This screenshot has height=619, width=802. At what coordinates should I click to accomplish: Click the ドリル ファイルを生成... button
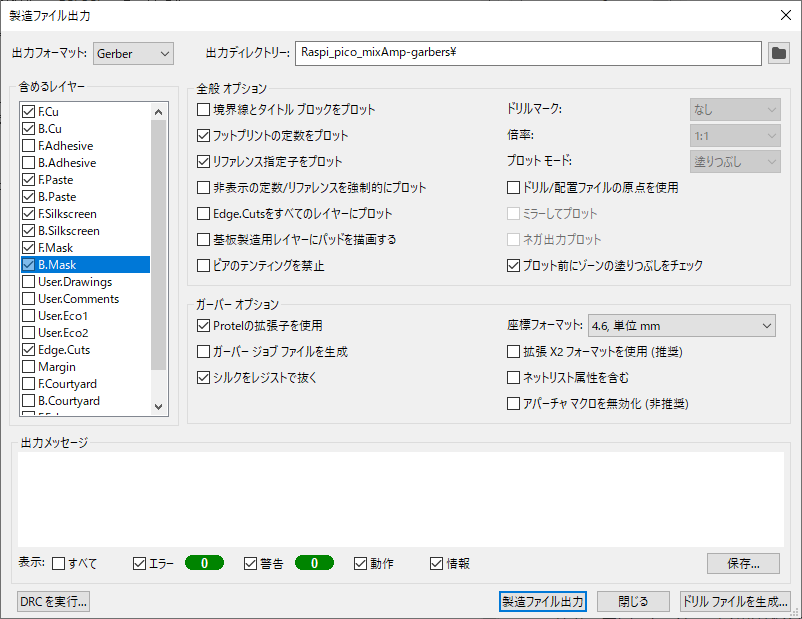(x=735, y=601)
